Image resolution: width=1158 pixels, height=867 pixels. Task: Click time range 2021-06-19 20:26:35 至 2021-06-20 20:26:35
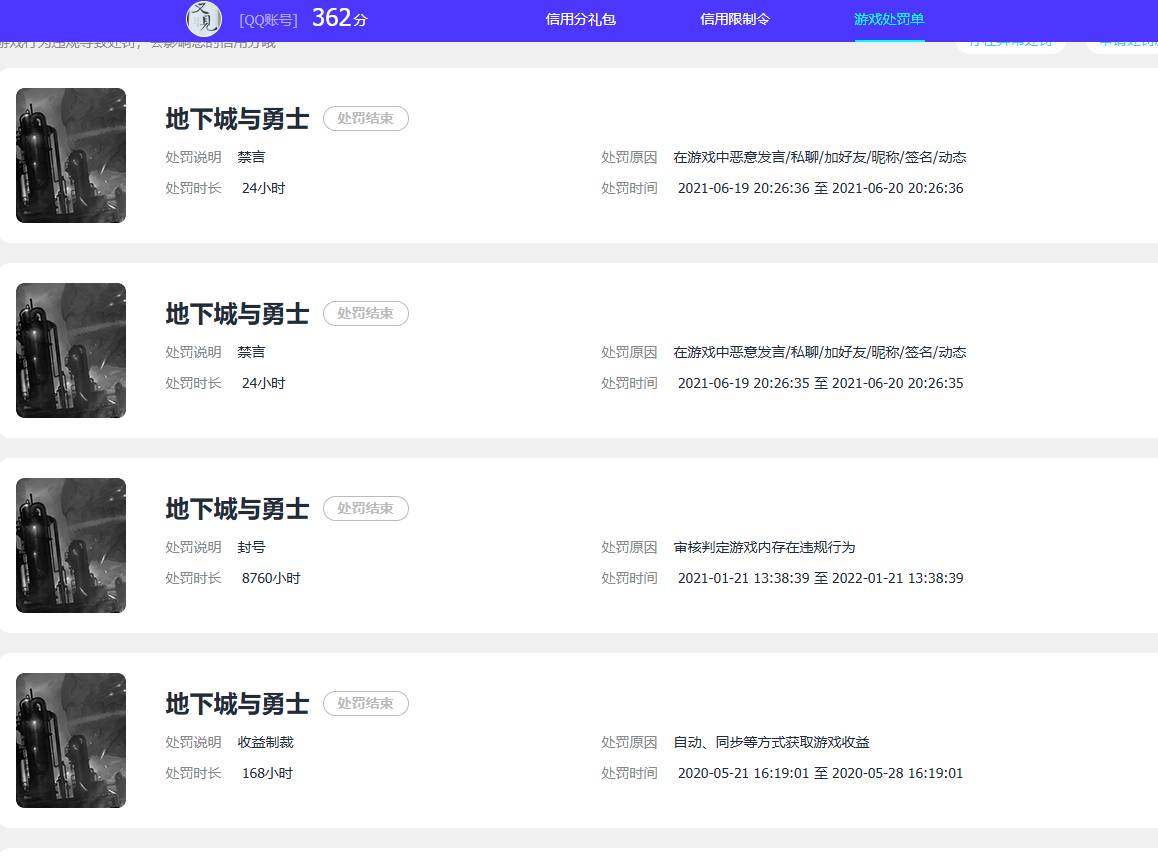820,383
